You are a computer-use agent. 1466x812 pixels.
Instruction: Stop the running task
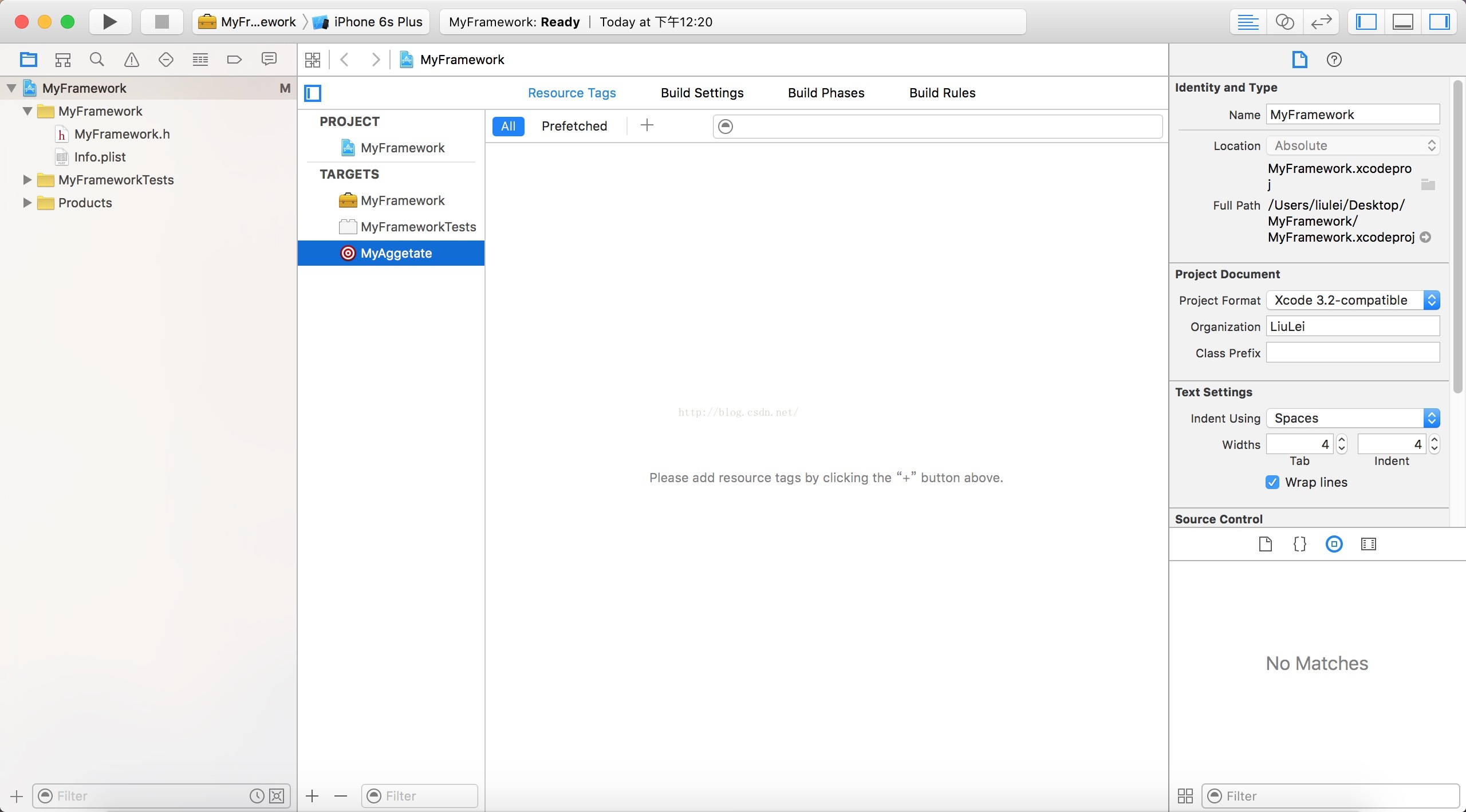click(x=162, y=22)
